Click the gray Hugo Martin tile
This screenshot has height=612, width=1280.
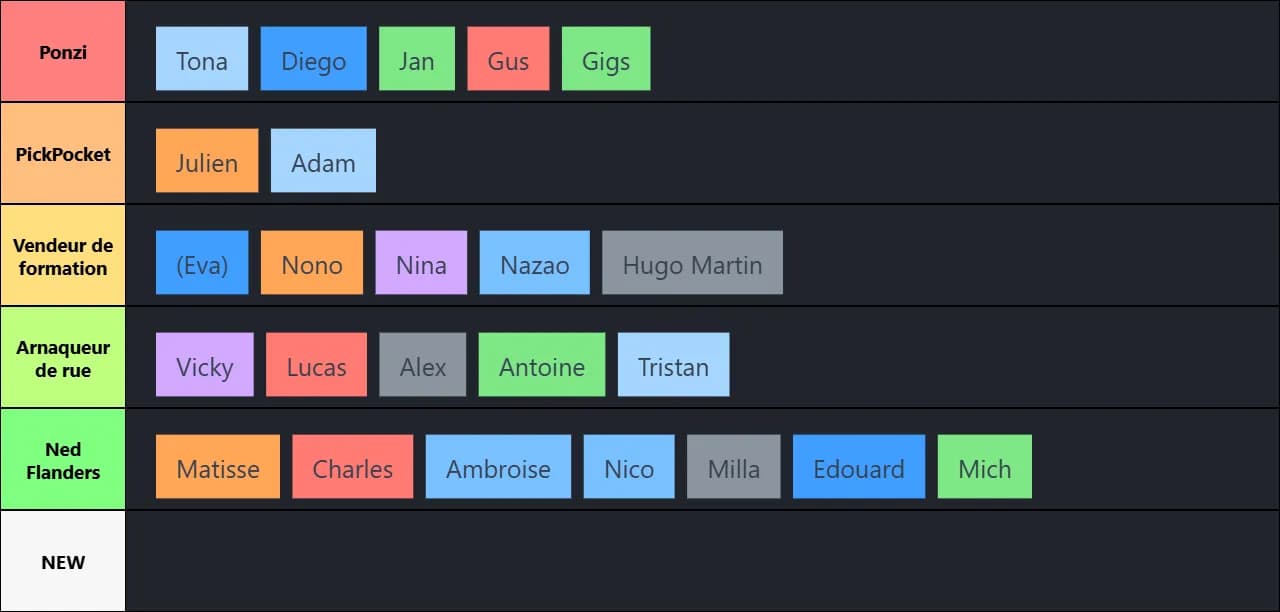(692, 263)
